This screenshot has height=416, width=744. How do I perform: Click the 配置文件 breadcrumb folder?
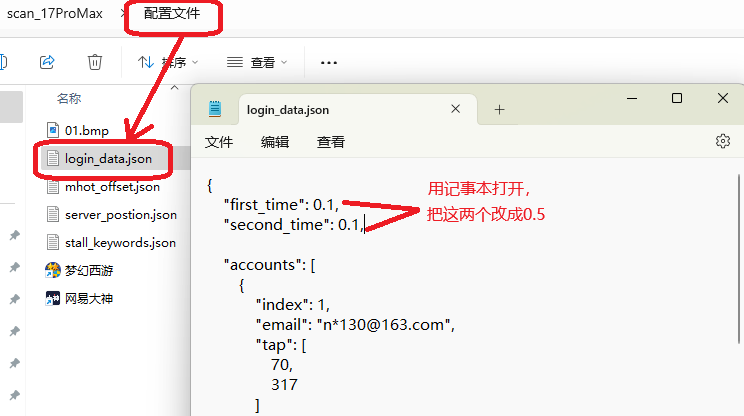click(172, 15)
